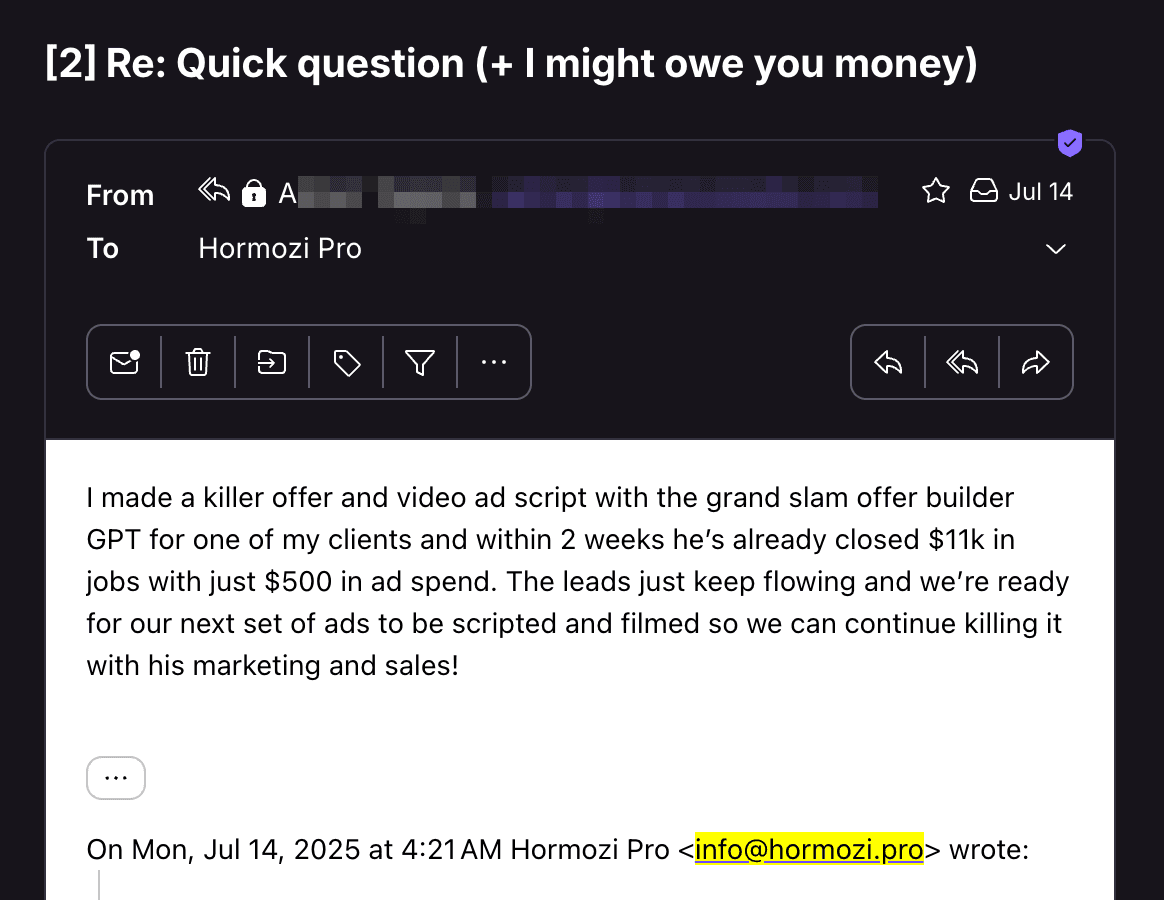Viewport: 1164px width, 900px height.
Task: Move this email to trash
Action: (198, 362)
